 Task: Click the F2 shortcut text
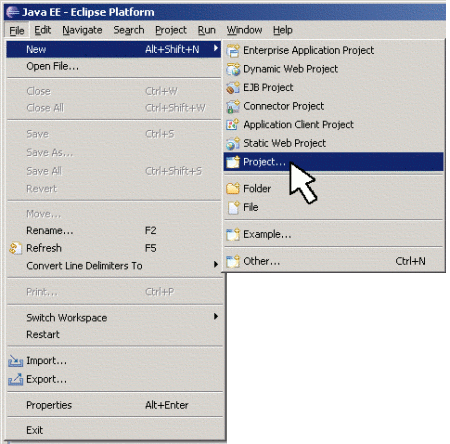[x=151, y=231]
